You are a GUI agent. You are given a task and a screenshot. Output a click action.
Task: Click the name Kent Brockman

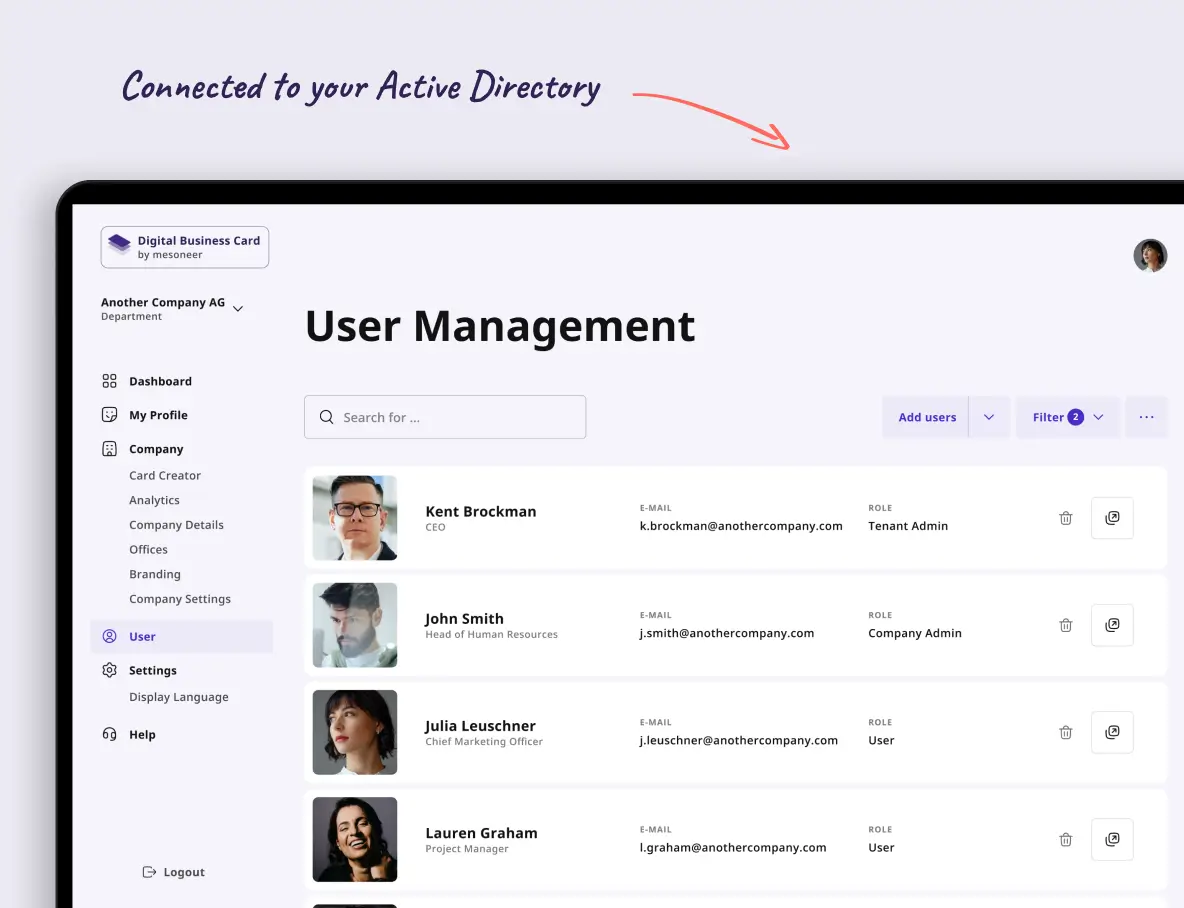tap(481, 511)
